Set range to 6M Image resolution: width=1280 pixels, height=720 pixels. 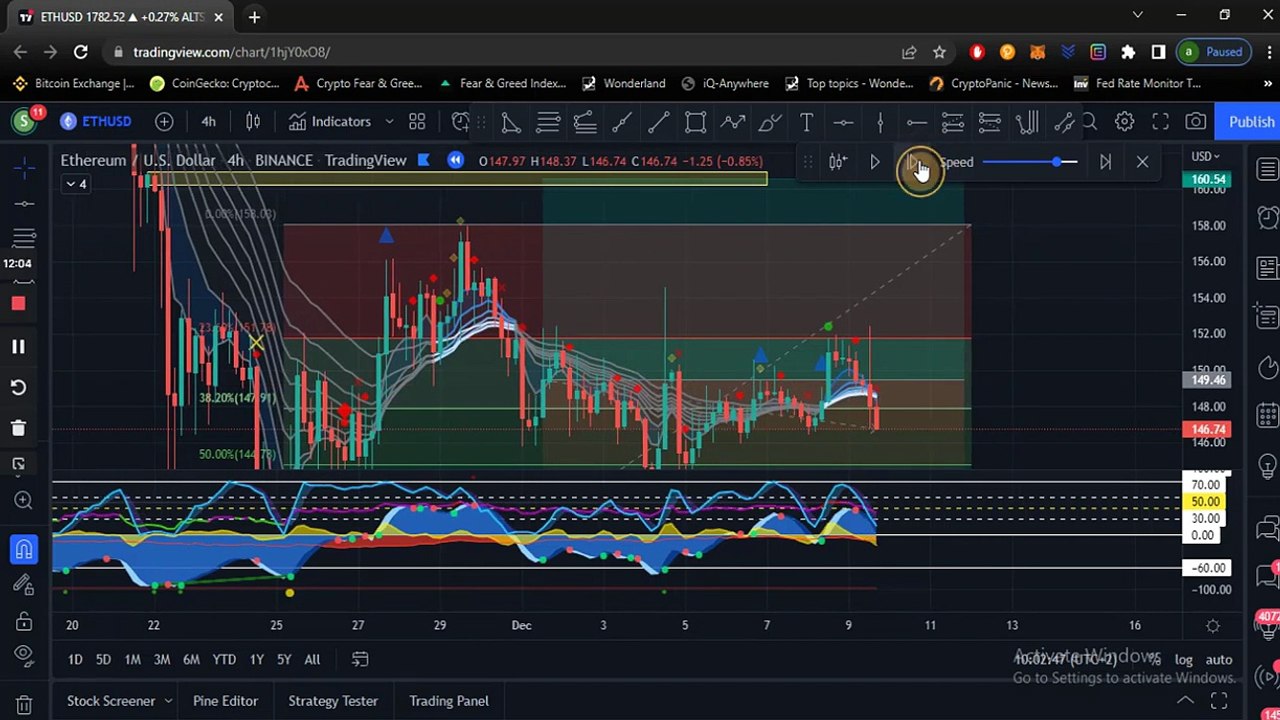click(x=191, y=660)
